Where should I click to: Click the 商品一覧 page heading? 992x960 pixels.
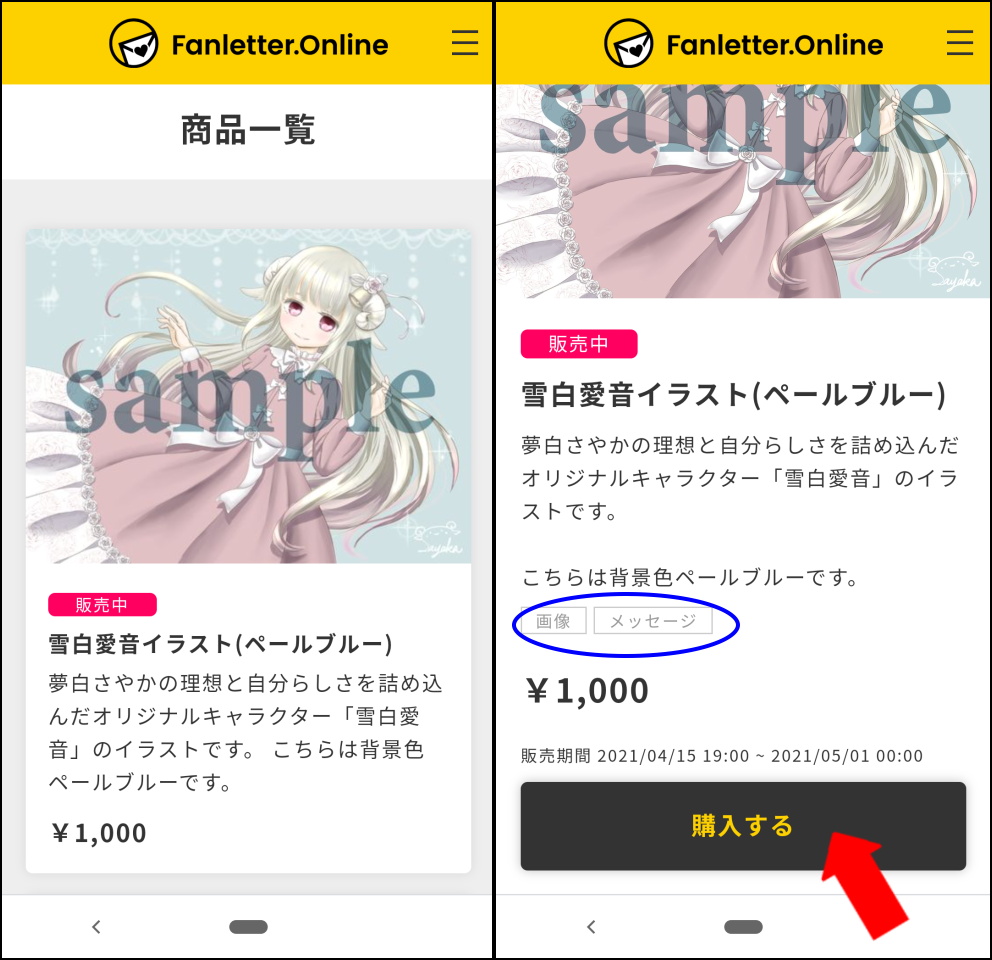click(248, 130)
